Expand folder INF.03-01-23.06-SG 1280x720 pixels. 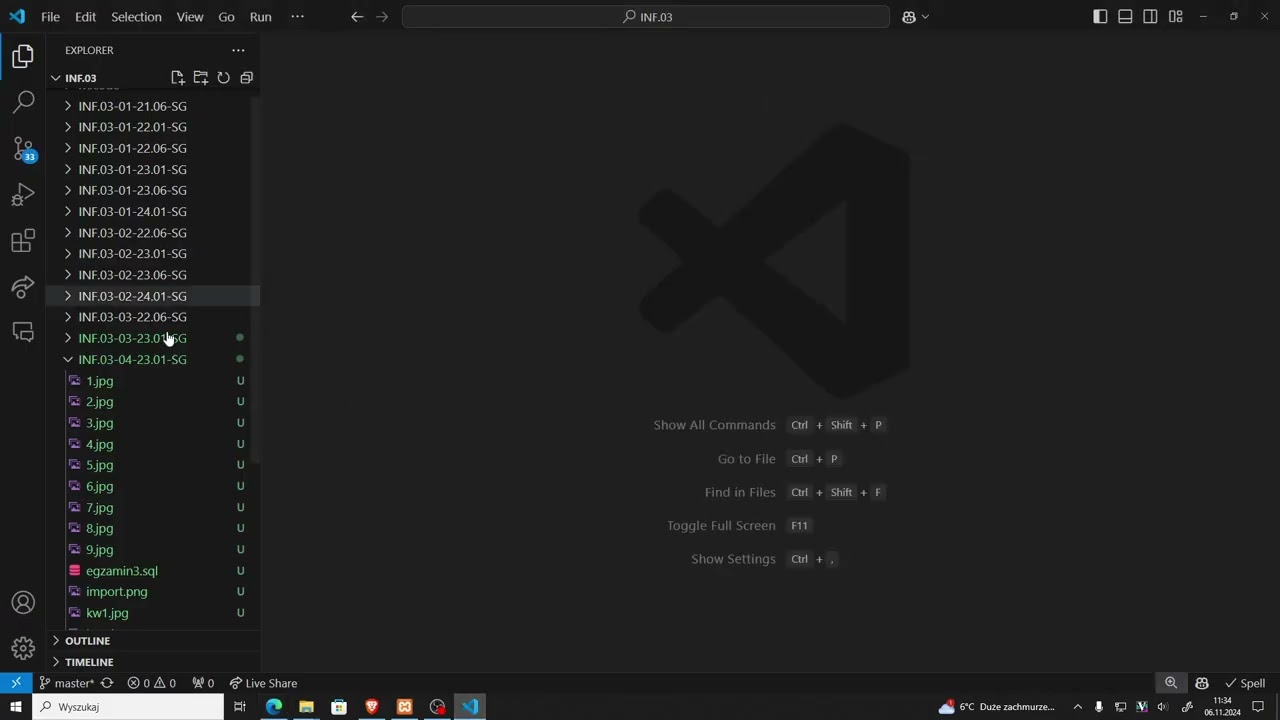pos(153,190)
